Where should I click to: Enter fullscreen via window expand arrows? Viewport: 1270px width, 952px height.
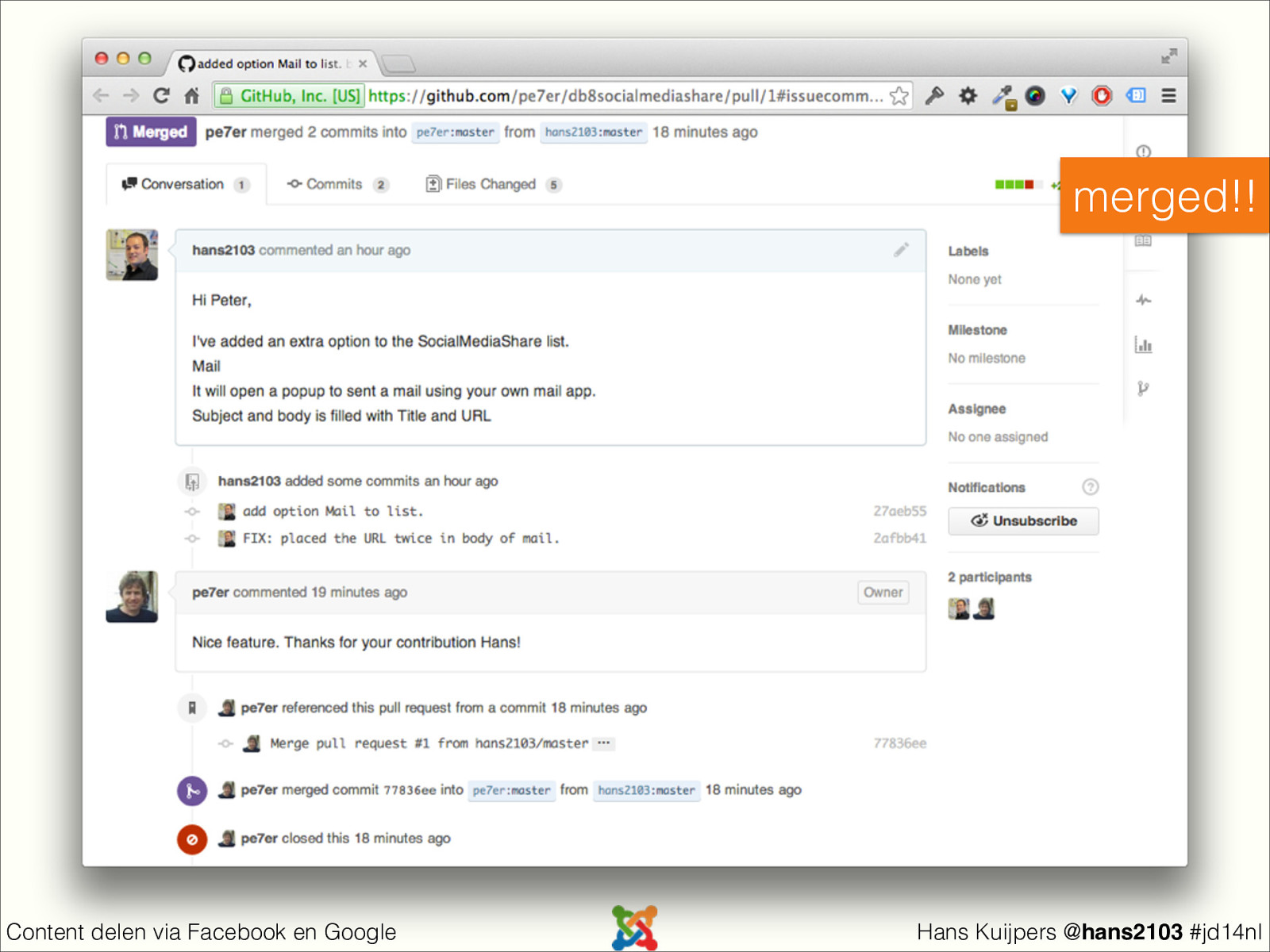[x=1168, y=56]
